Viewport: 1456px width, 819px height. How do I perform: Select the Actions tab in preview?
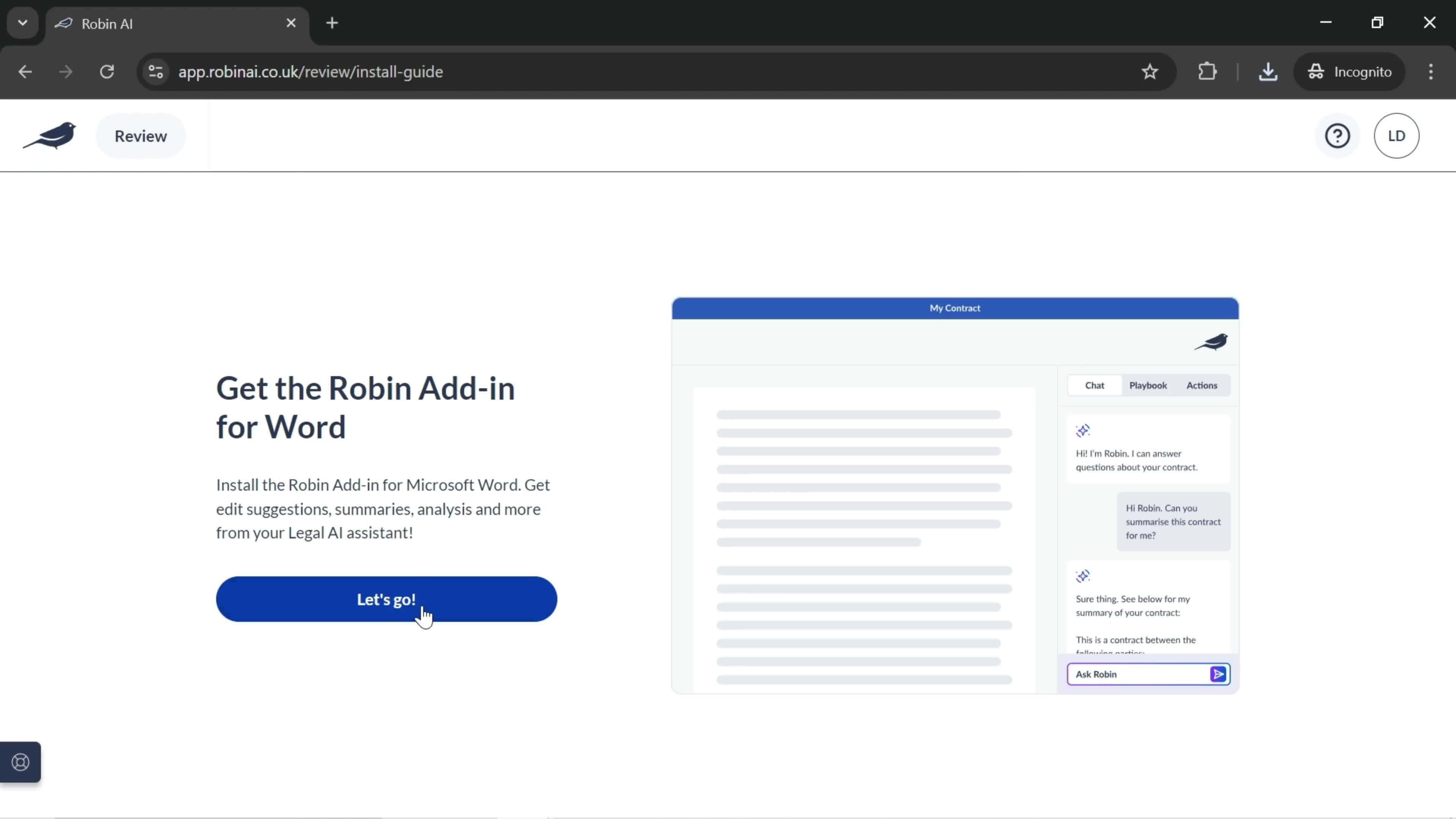1202,386
